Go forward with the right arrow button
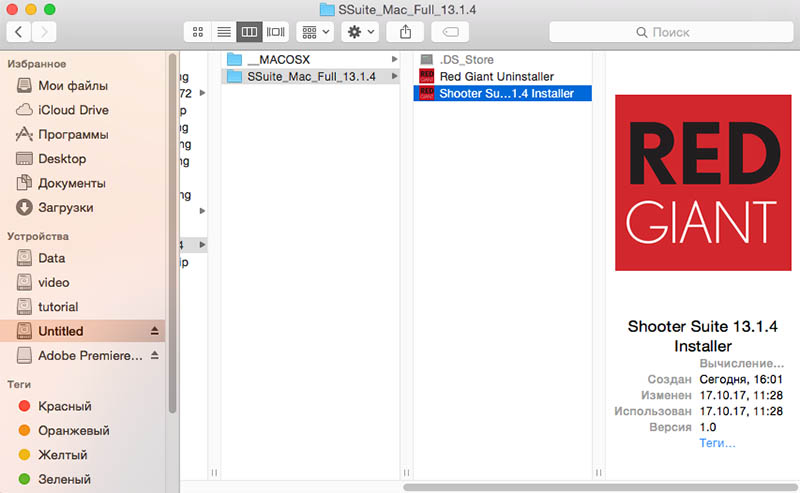This screenshot has width=800, height=493. [x=44, y=32]
